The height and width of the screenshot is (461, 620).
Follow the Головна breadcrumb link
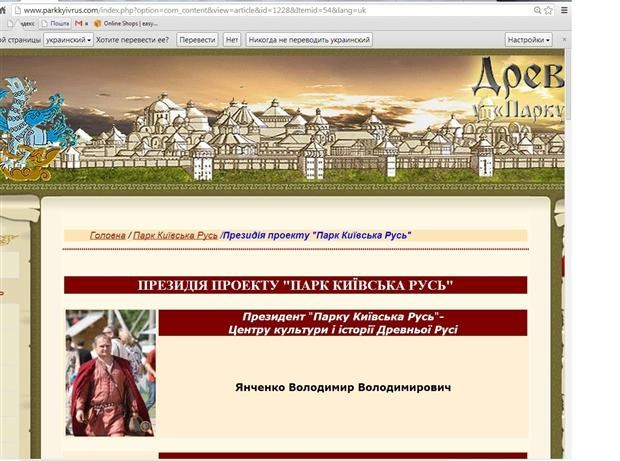coord(108,235)
